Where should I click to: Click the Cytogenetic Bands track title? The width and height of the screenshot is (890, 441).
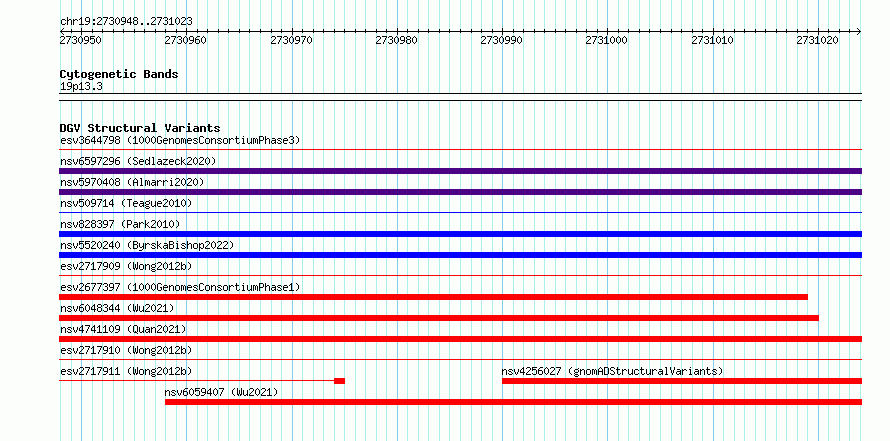119,74
